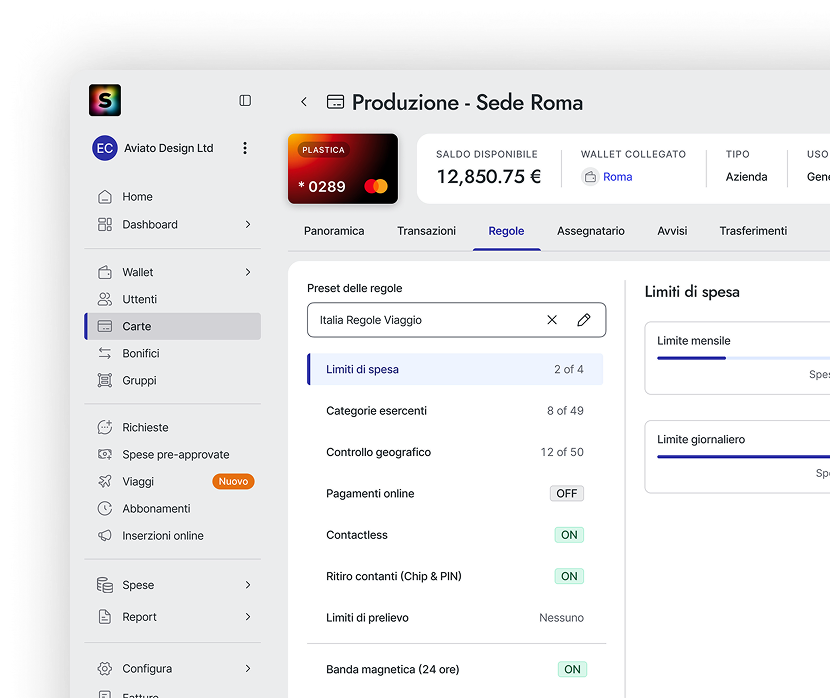Toggle Ritiro contanti (Chip & PIN) setting

(x=569, y=576)
